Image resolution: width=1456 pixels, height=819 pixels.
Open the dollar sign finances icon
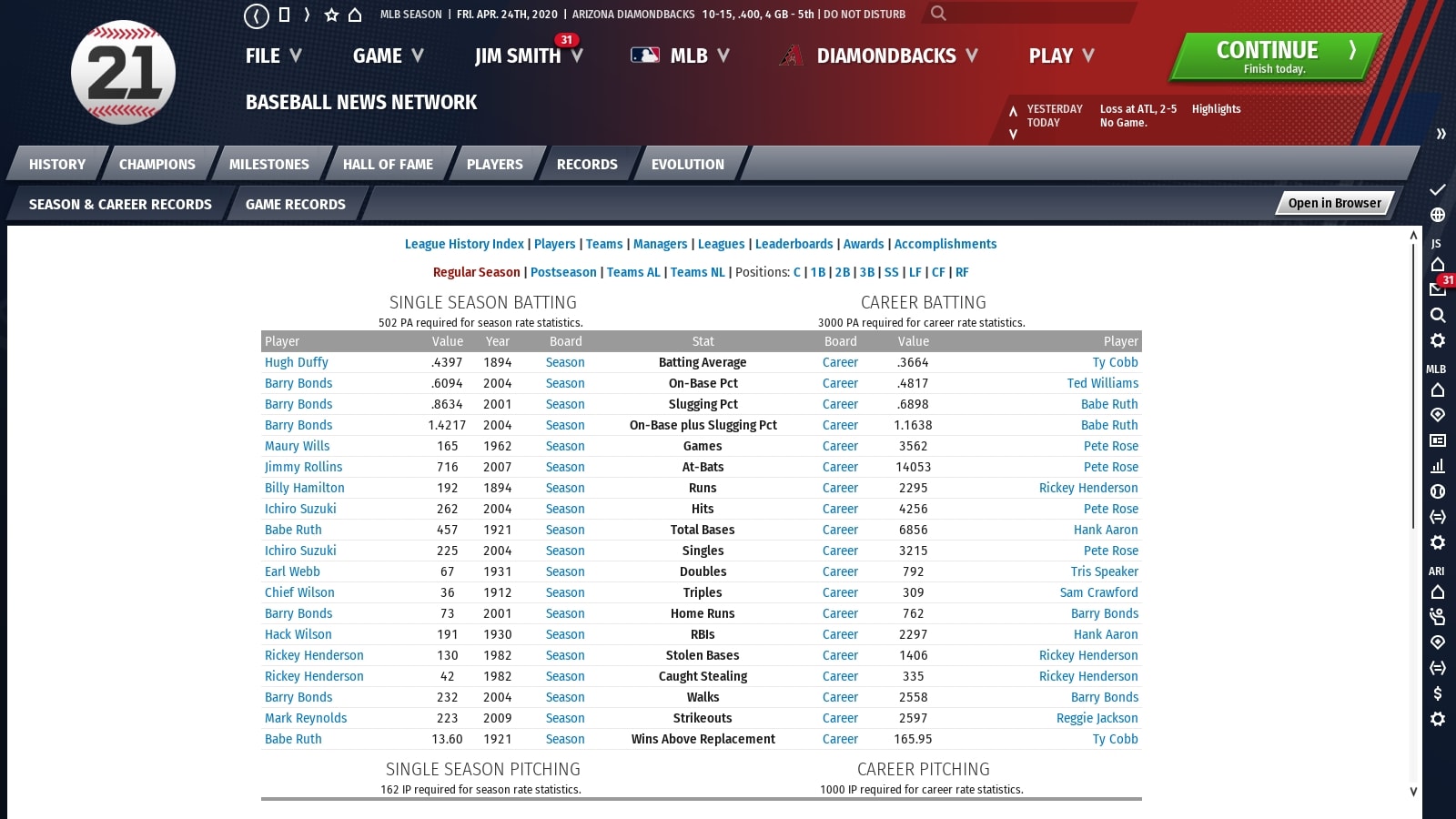(x=1438, y=693)
